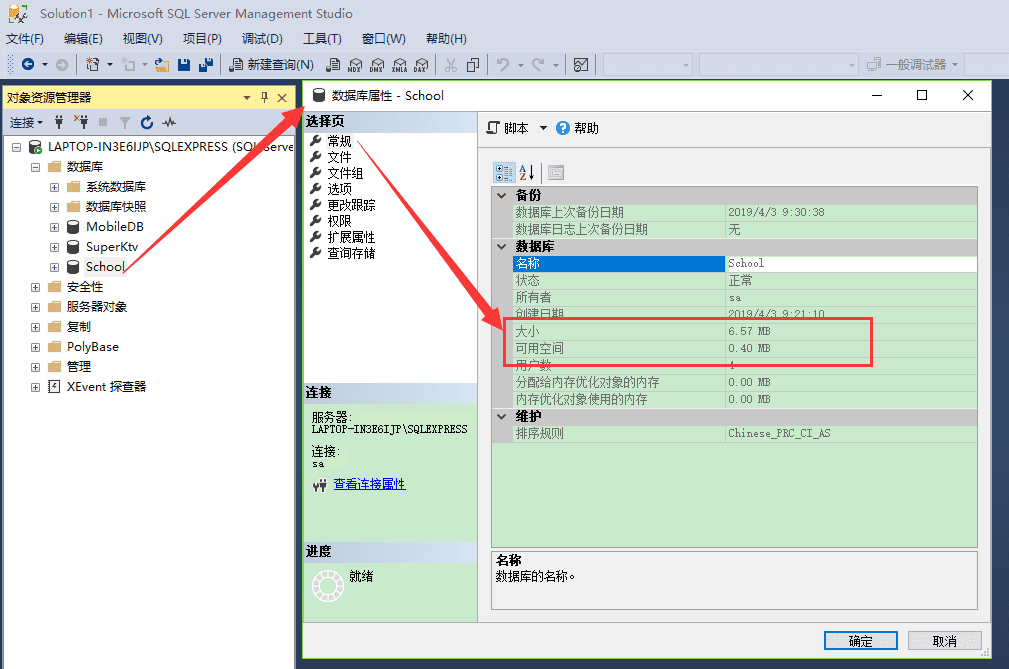Collapse the 维护 property category

(x=502, y=416)
